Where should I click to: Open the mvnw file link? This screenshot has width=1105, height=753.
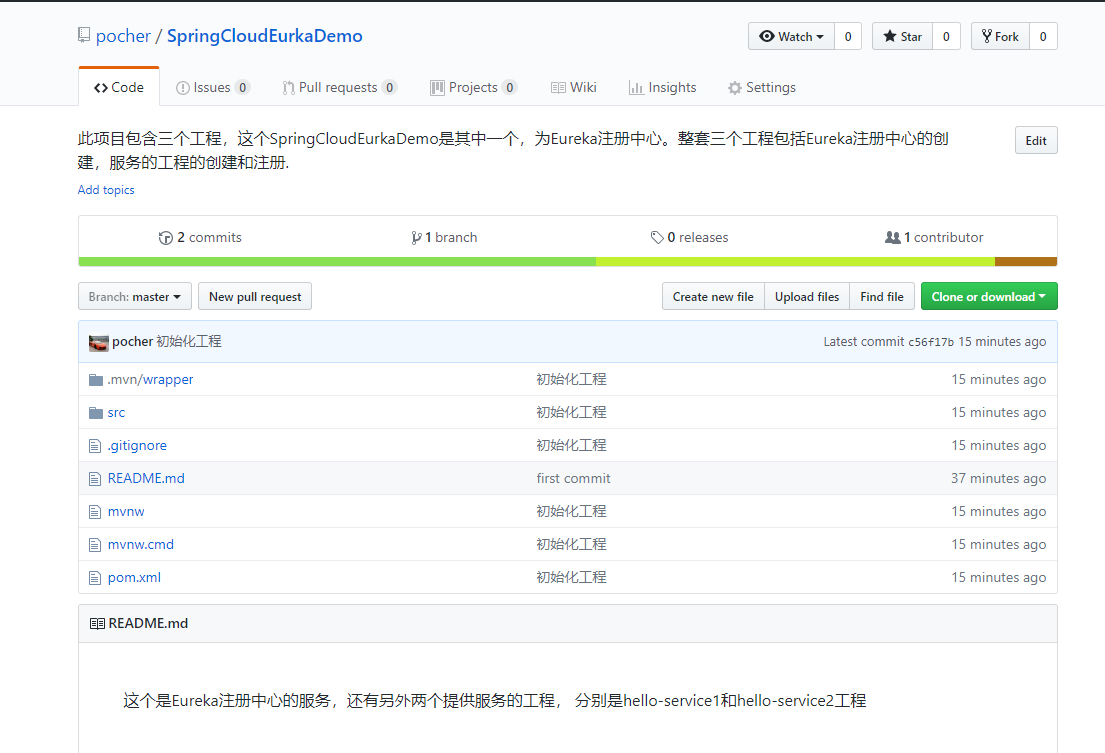[126, 511]
